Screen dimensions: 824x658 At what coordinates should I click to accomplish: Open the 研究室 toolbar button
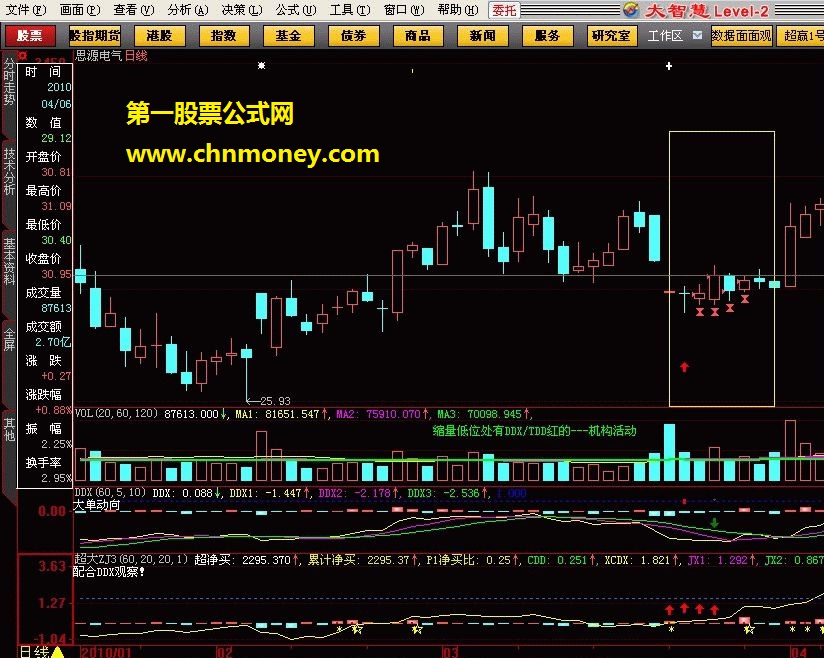click(612, 36)
